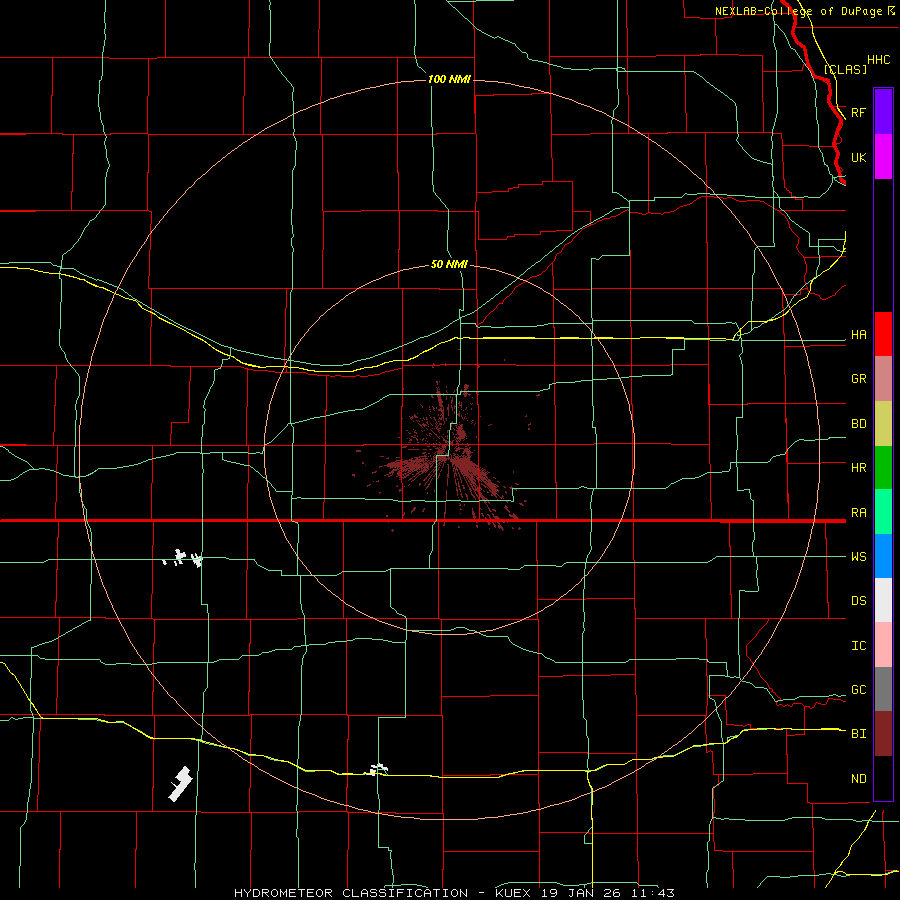Click the ND legend label
Viewport: 900px width, 900px height.
[x=858, y=779]
